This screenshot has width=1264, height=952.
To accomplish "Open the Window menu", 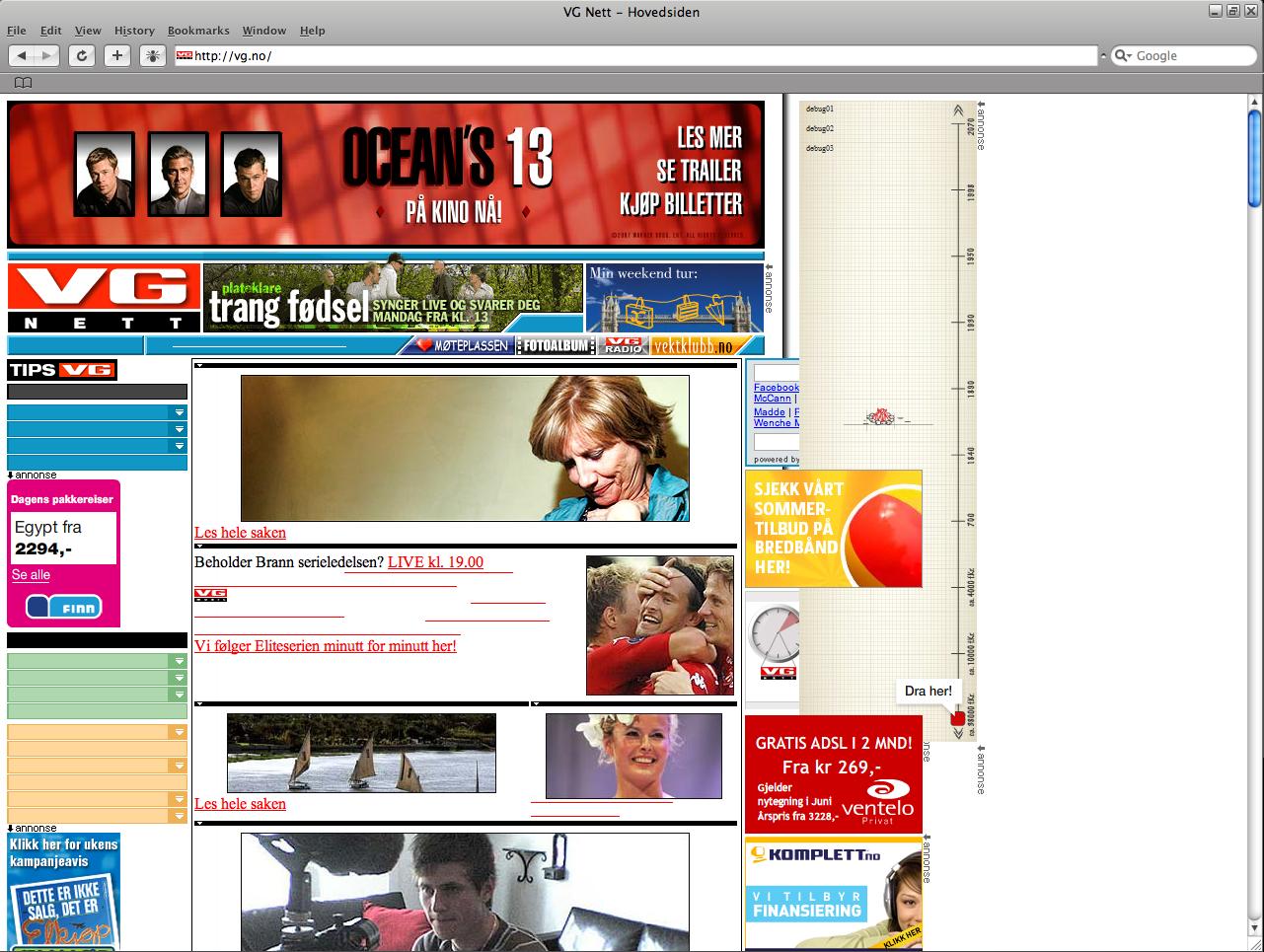I will click(264, 31).
